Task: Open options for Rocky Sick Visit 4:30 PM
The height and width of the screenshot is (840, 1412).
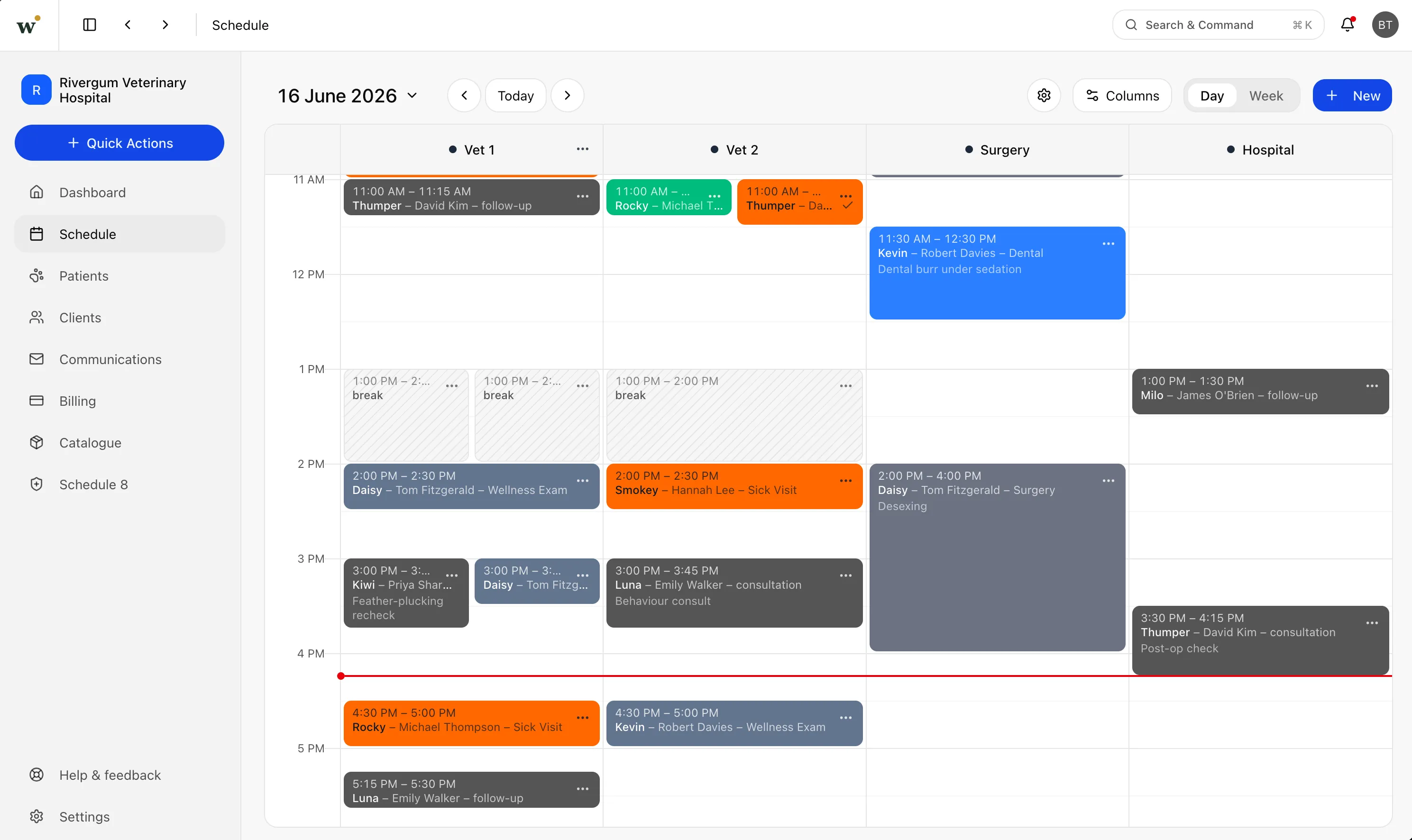Action: click(x=583, y=718)
